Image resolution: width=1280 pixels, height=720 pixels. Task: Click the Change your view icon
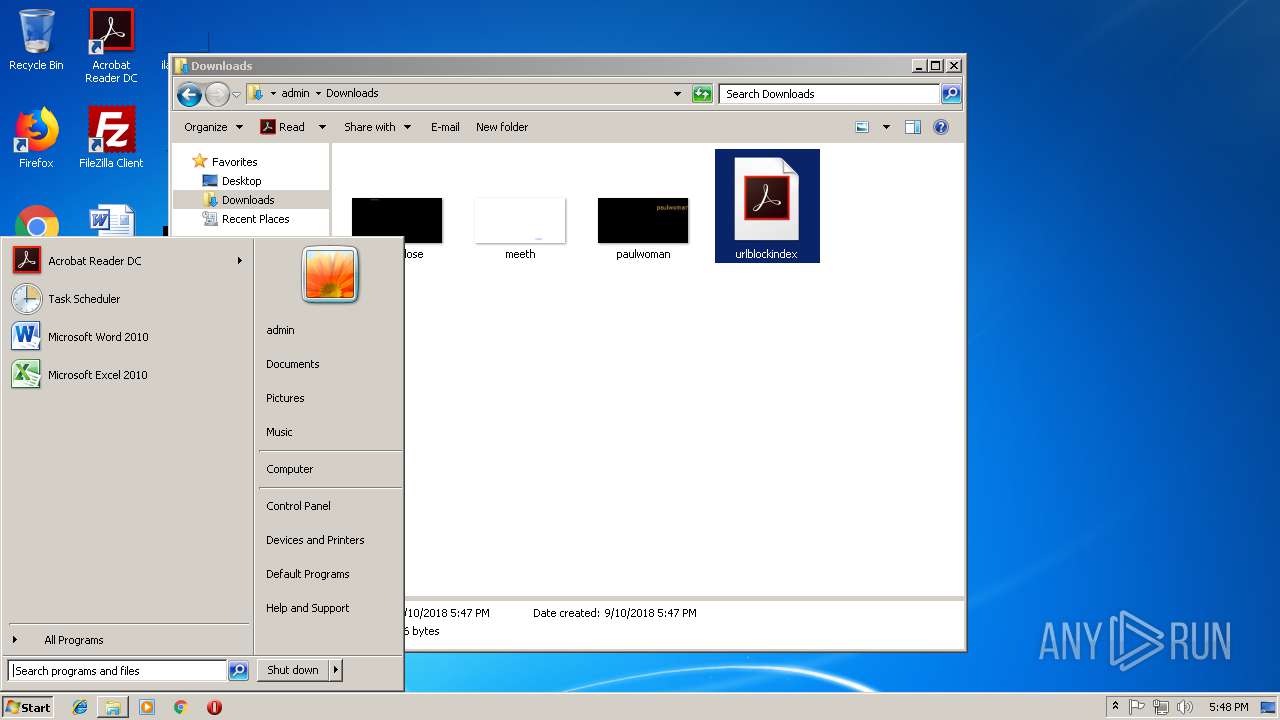point(863,127)
